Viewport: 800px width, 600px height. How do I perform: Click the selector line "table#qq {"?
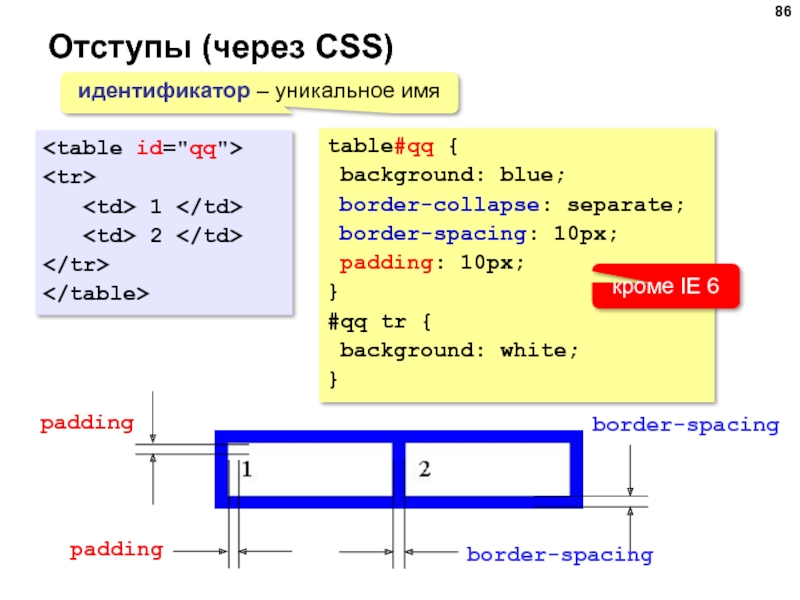(x=393, y=147)
